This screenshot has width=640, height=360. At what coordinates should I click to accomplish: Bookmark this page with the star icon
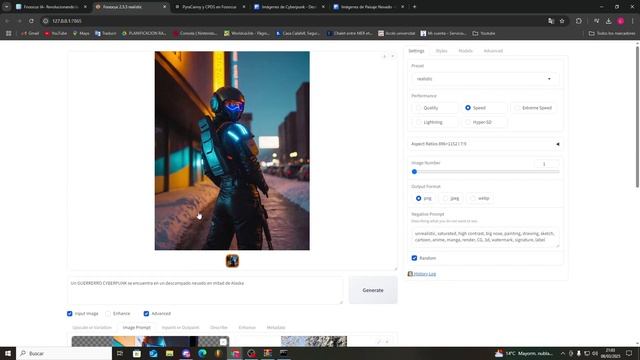562,21
